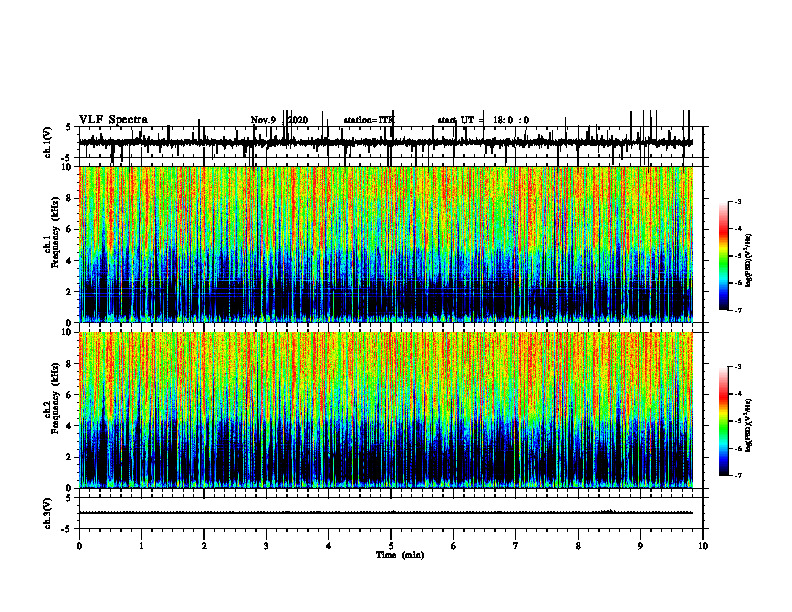
Task: Click the "5" tick on the Time axis
Action: tap(391, 546)
